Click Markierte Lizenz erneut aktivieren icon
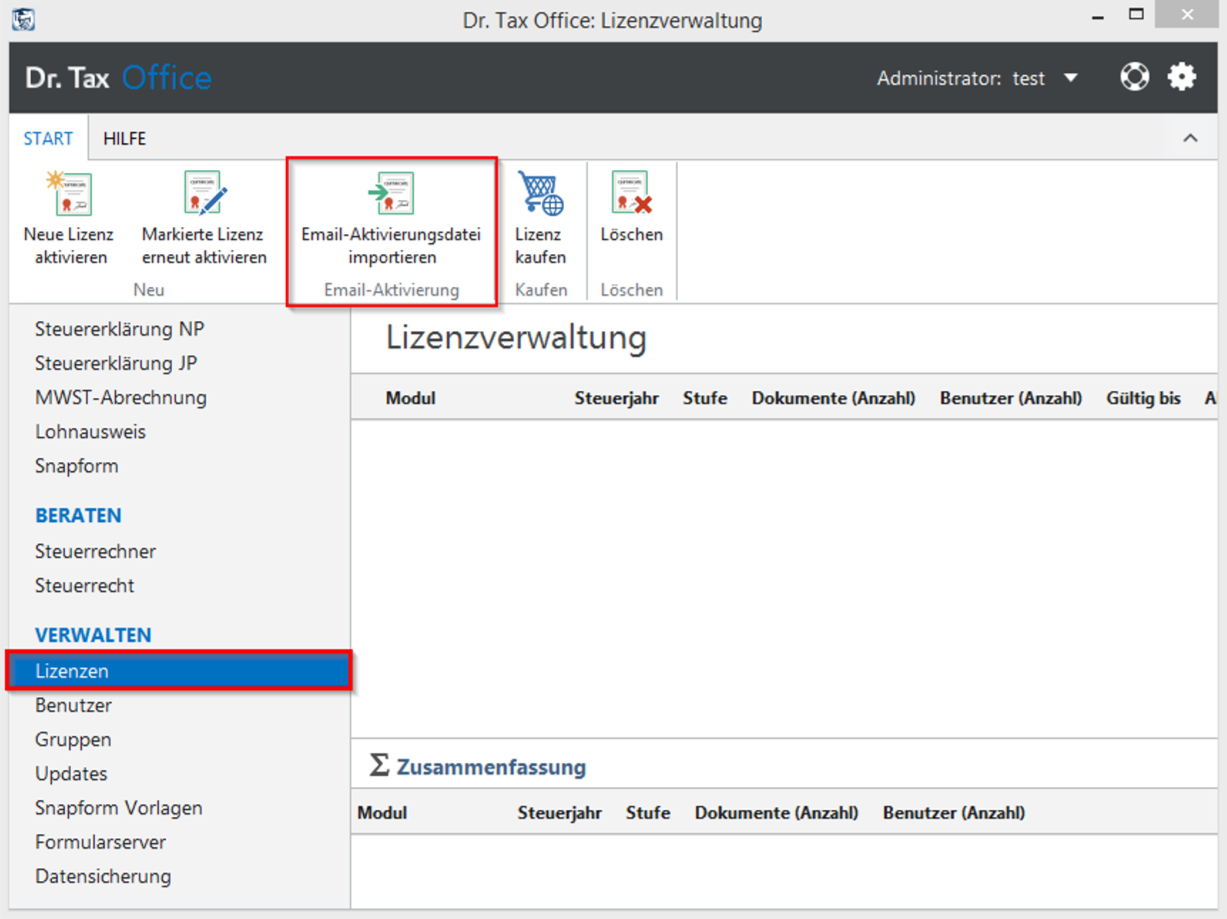 pyautogui.click(x=205, y=193)
